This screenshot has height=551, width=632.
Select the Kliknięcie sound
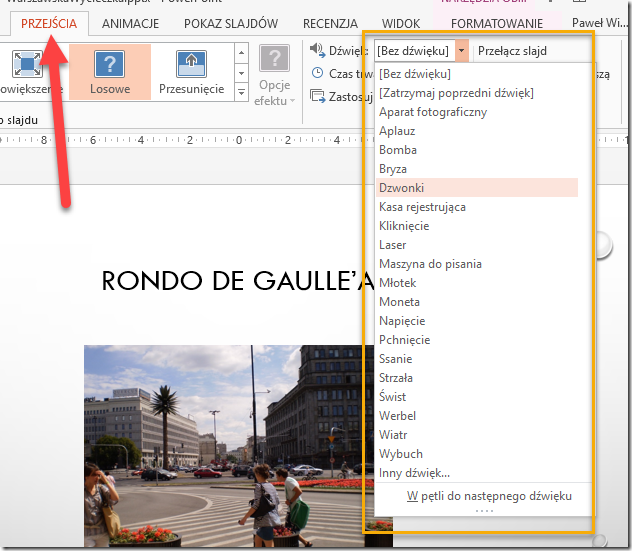[477, 226]
